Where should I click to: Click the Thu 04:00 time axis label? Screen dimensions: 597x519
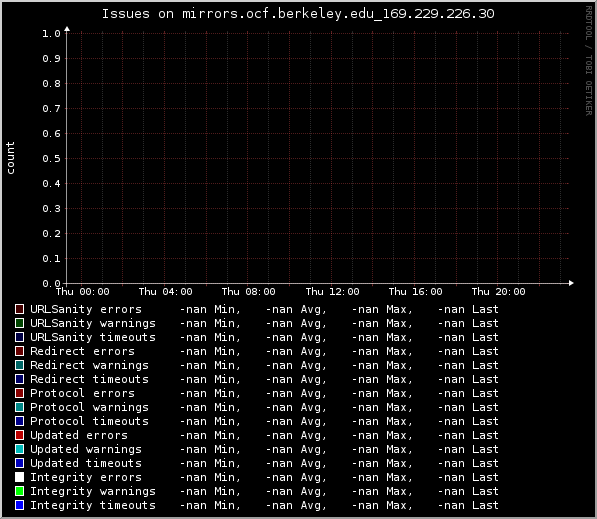(x=166, y=292)
